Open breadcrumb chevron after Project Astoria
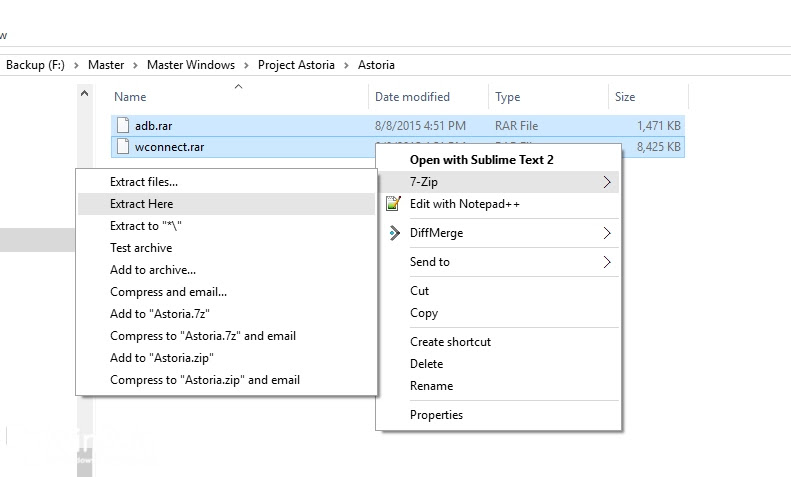Screen dimensions: 791x477 [x=347, y=66]
